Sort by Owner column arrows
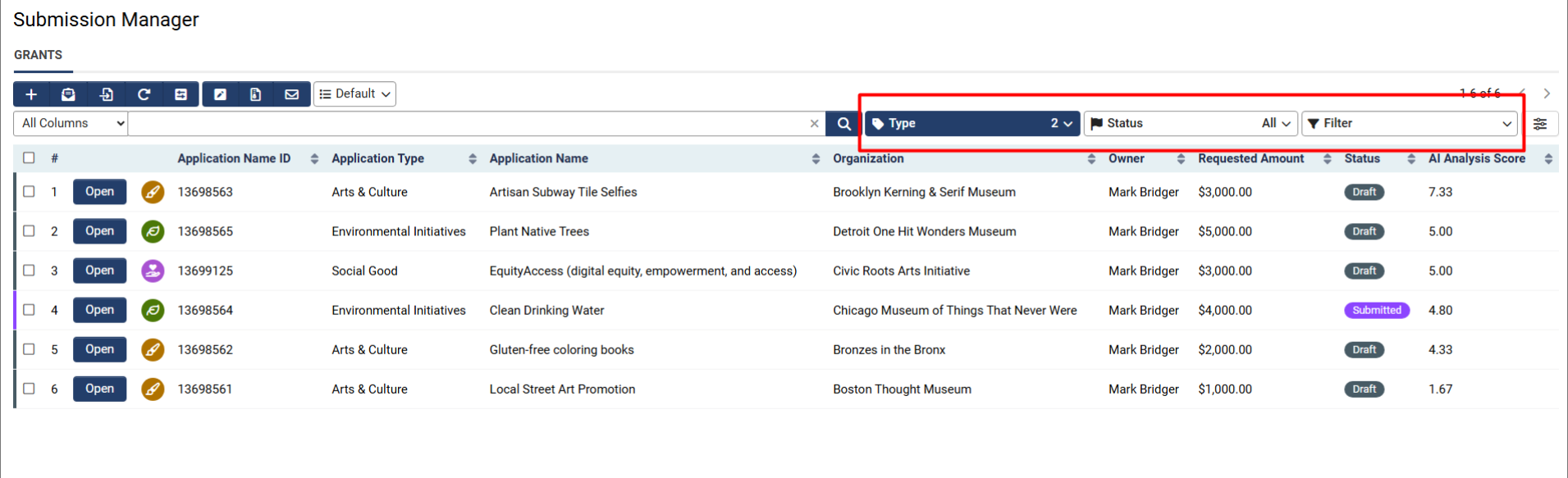Viewport: 1568px width, 478px height. pyautogui.click(x=1181, y=159)
